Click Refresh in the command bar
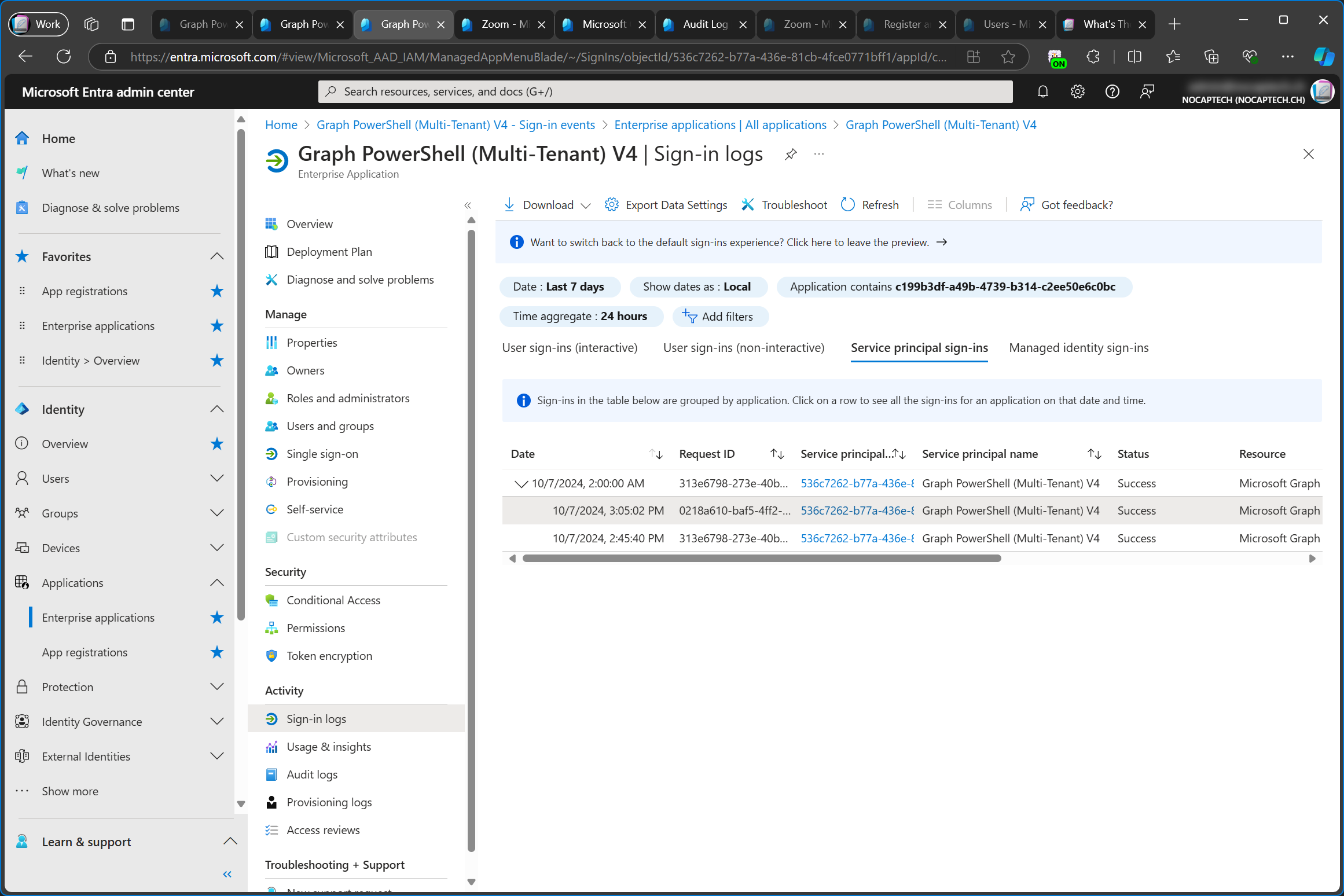 coord(870,205)
